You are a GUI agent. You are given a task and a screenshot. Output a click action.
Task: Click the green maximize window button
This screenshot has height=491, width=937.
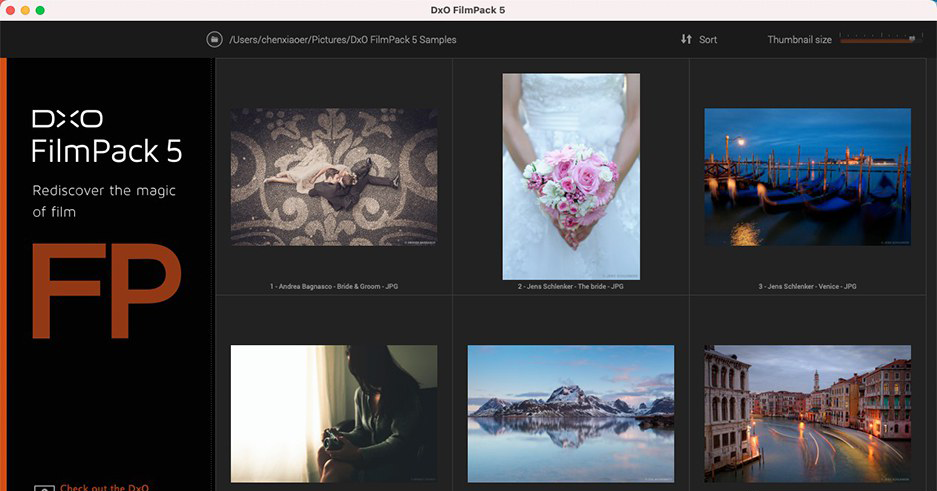pos(40,10)
